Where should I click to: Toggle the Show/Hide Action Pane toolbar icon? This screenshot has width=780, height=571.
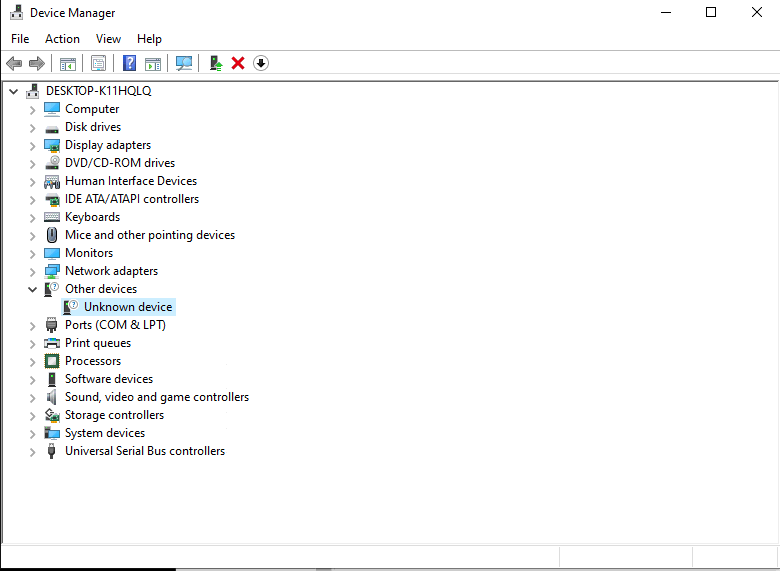pyautogui.click(x=153, y=64)
